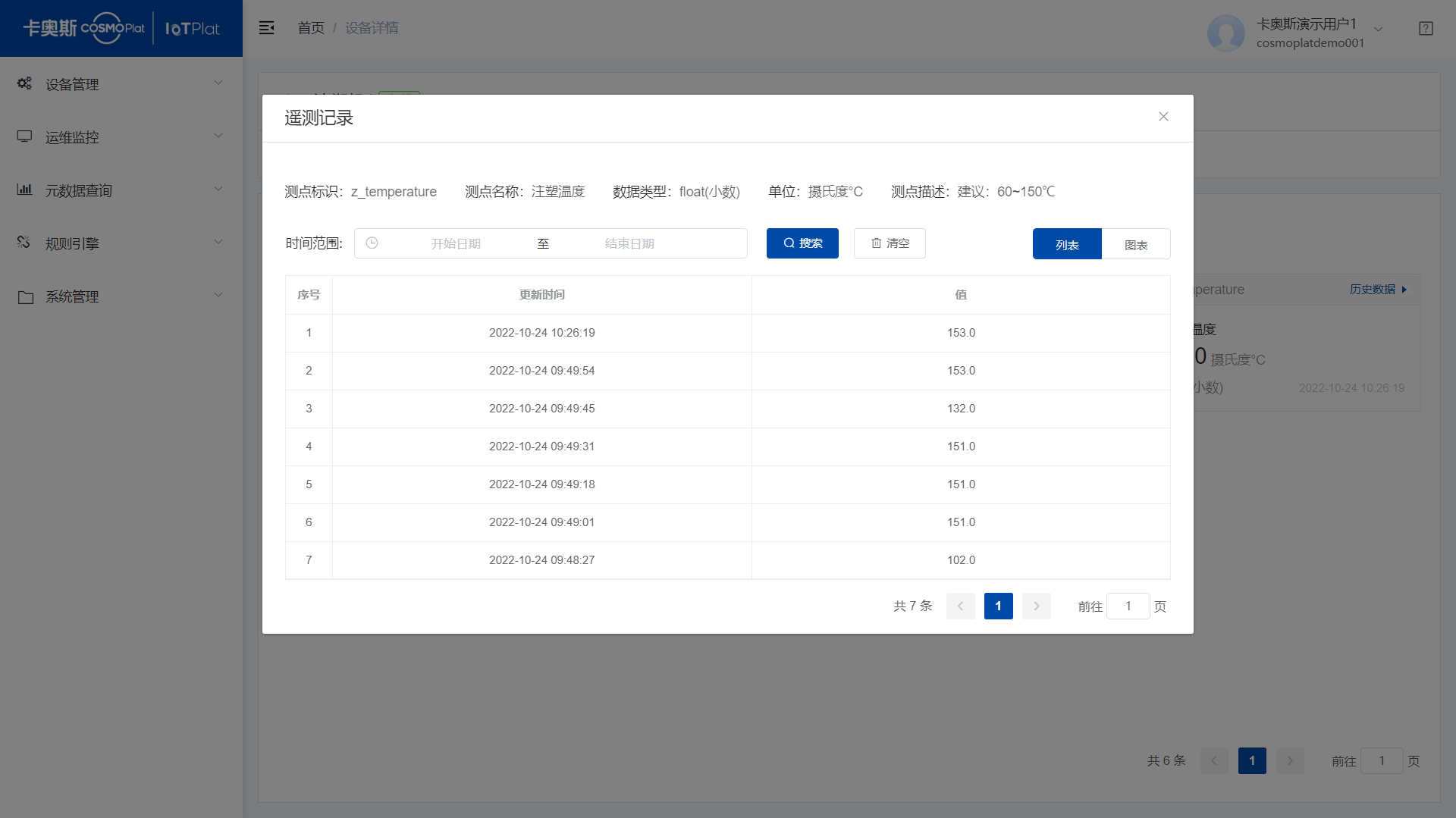
Task: Open 元数据查询 in the sidebar
Action: coord(121,190)
